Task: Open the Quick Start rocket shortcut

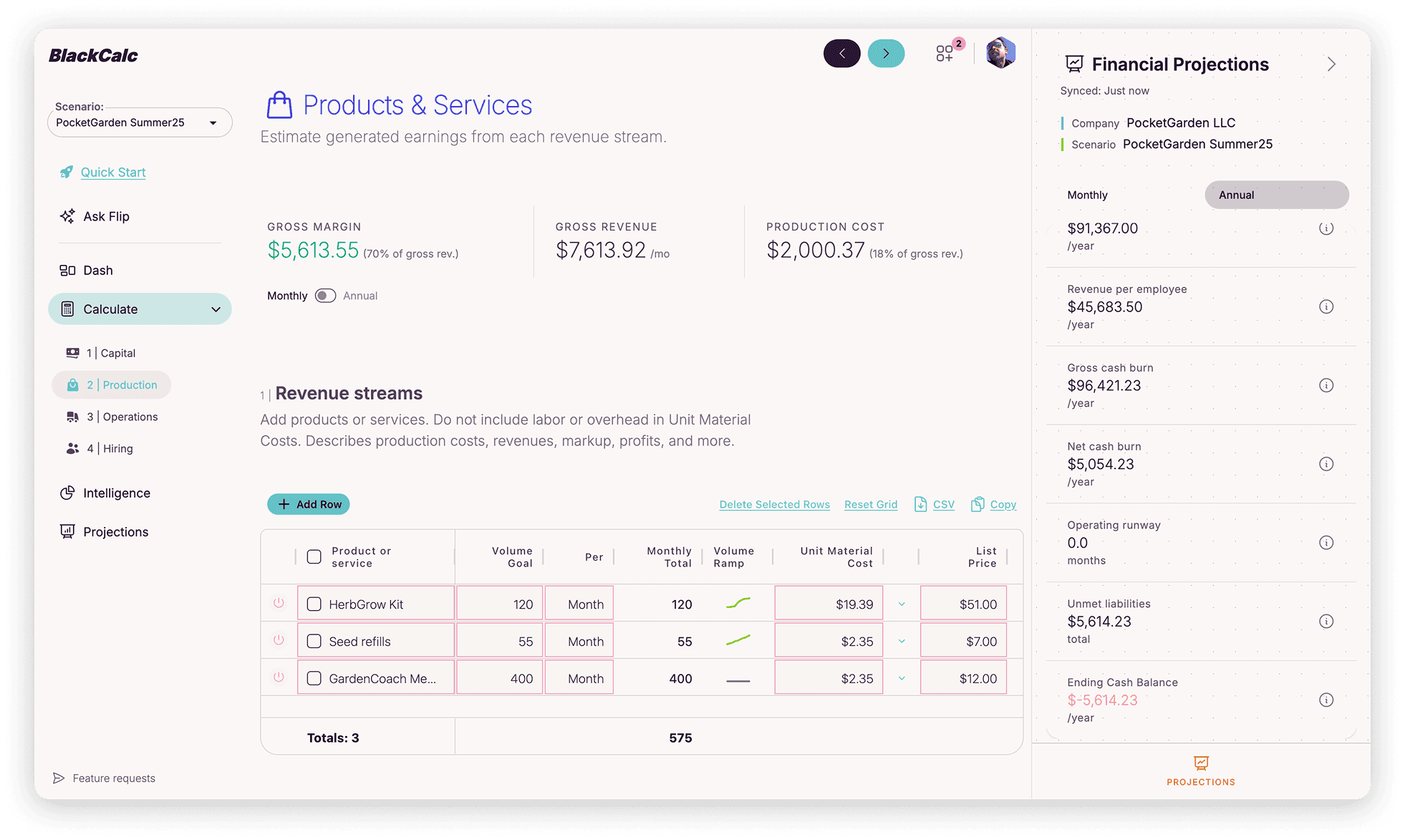Action: pyautogui.click(x=112, y=172)
